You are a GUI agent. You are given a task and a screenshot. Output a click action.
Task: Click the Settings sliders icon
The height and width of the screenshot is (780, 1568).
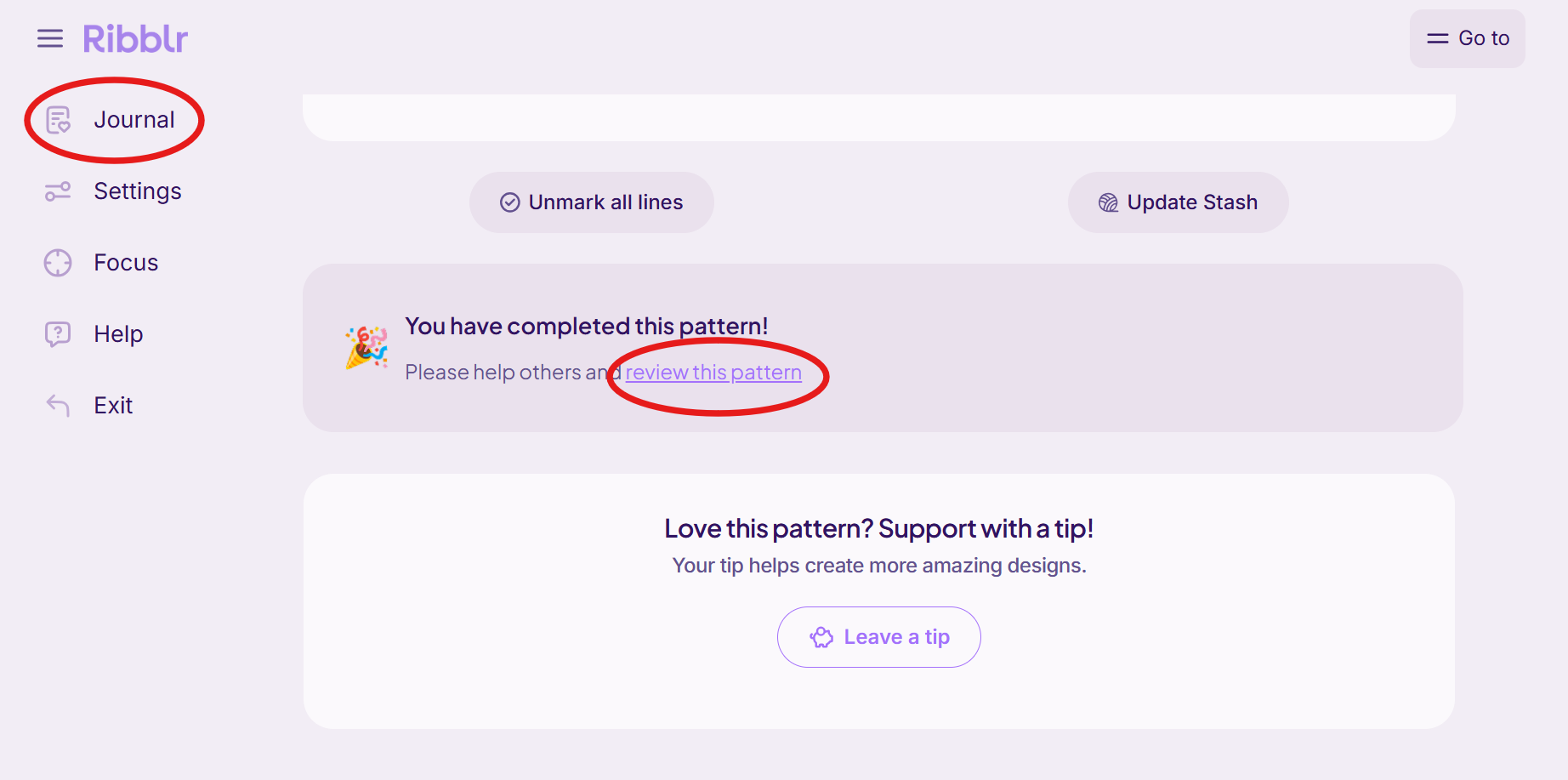(58, 191)
